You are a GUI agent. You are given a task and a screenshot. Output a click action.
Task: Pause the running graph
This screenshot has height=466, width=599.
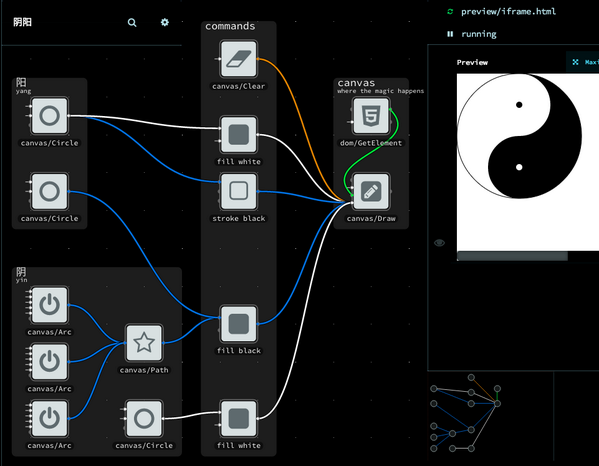[450, 34]
